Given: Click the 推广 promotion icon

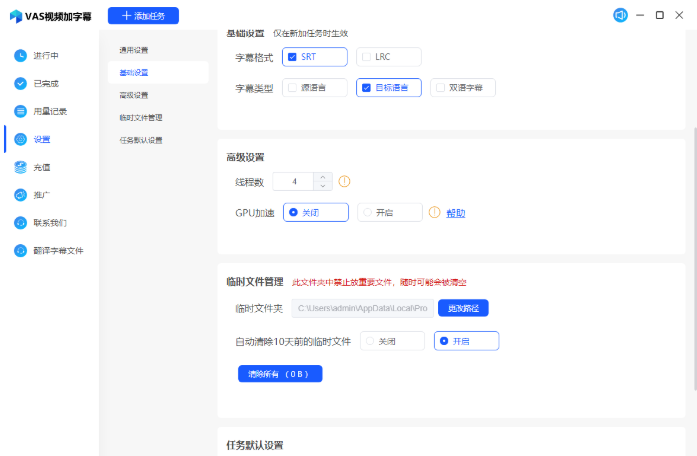Looking at the screenshot, I should point(20,195).
